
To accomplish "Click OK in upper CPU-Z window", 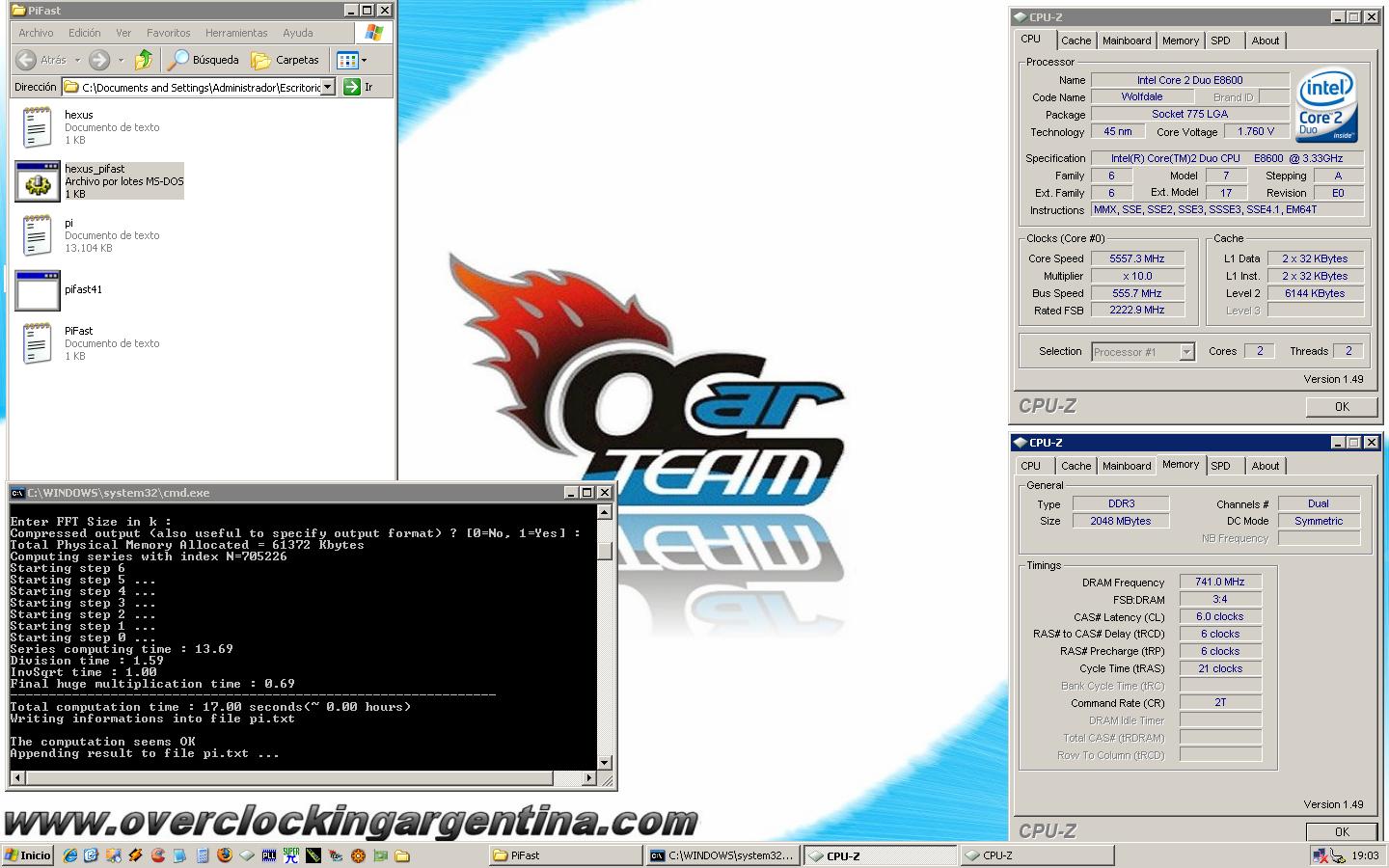I will click(1342, 407).
